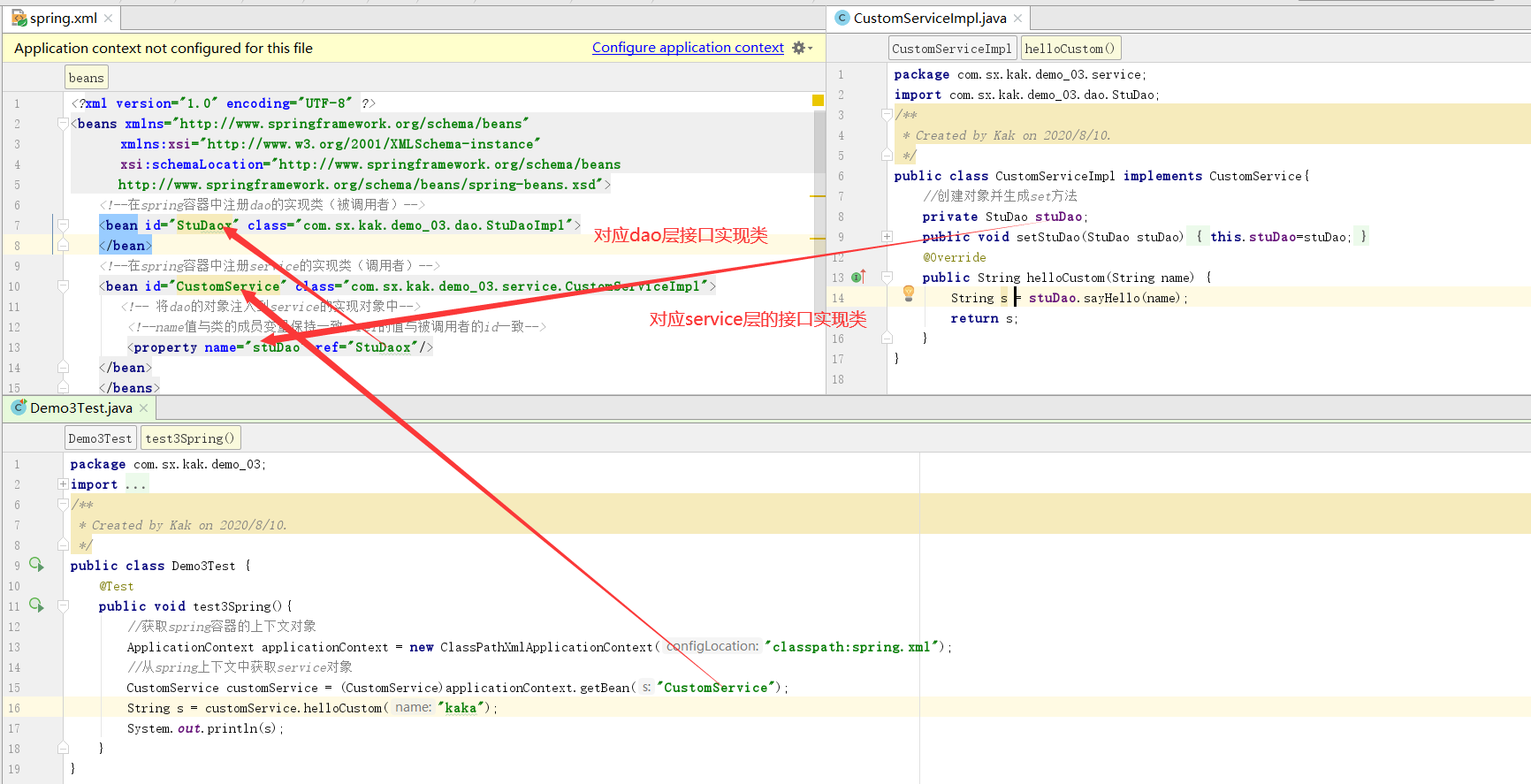
Task: Collapse the Javadoc comment in Demo3Test
Action: [63, 505]
